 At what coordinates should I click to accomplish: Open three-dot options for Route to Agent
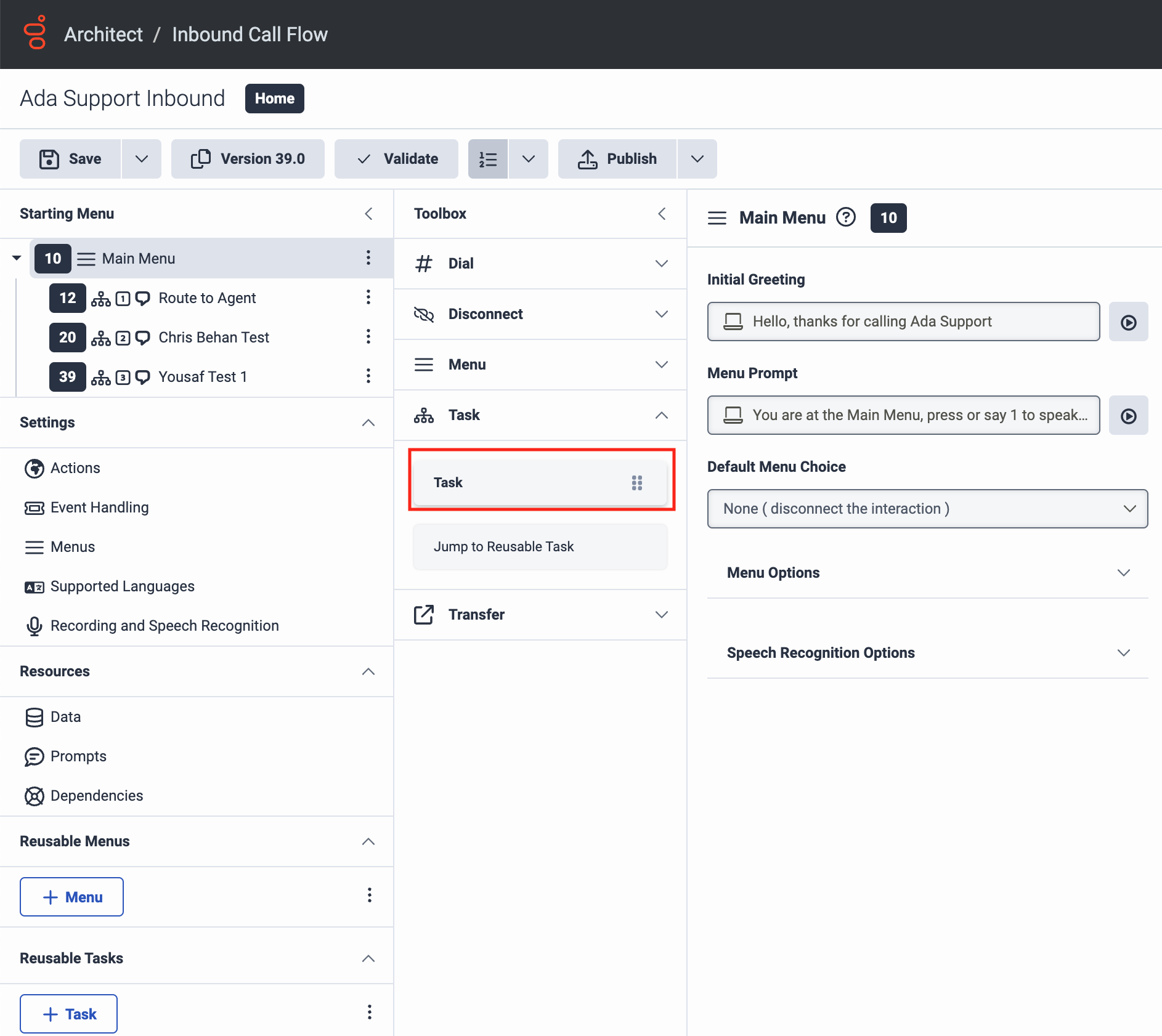(x=368, y=297)
